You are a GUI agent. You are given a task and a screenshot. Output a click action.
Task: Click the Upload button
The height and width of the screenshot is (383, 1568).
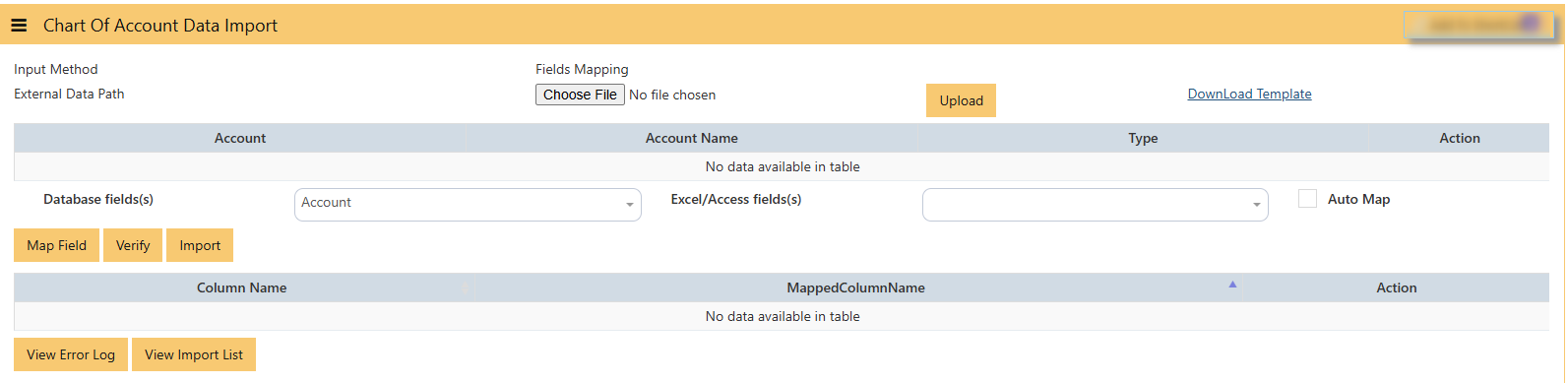(x=961, y=100)
